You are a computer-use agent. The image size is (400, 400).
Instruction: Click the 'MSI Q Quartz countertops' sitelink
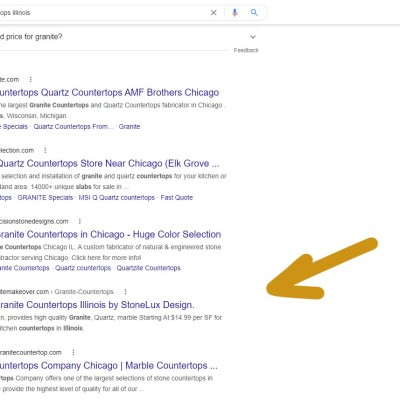point(117,198)
